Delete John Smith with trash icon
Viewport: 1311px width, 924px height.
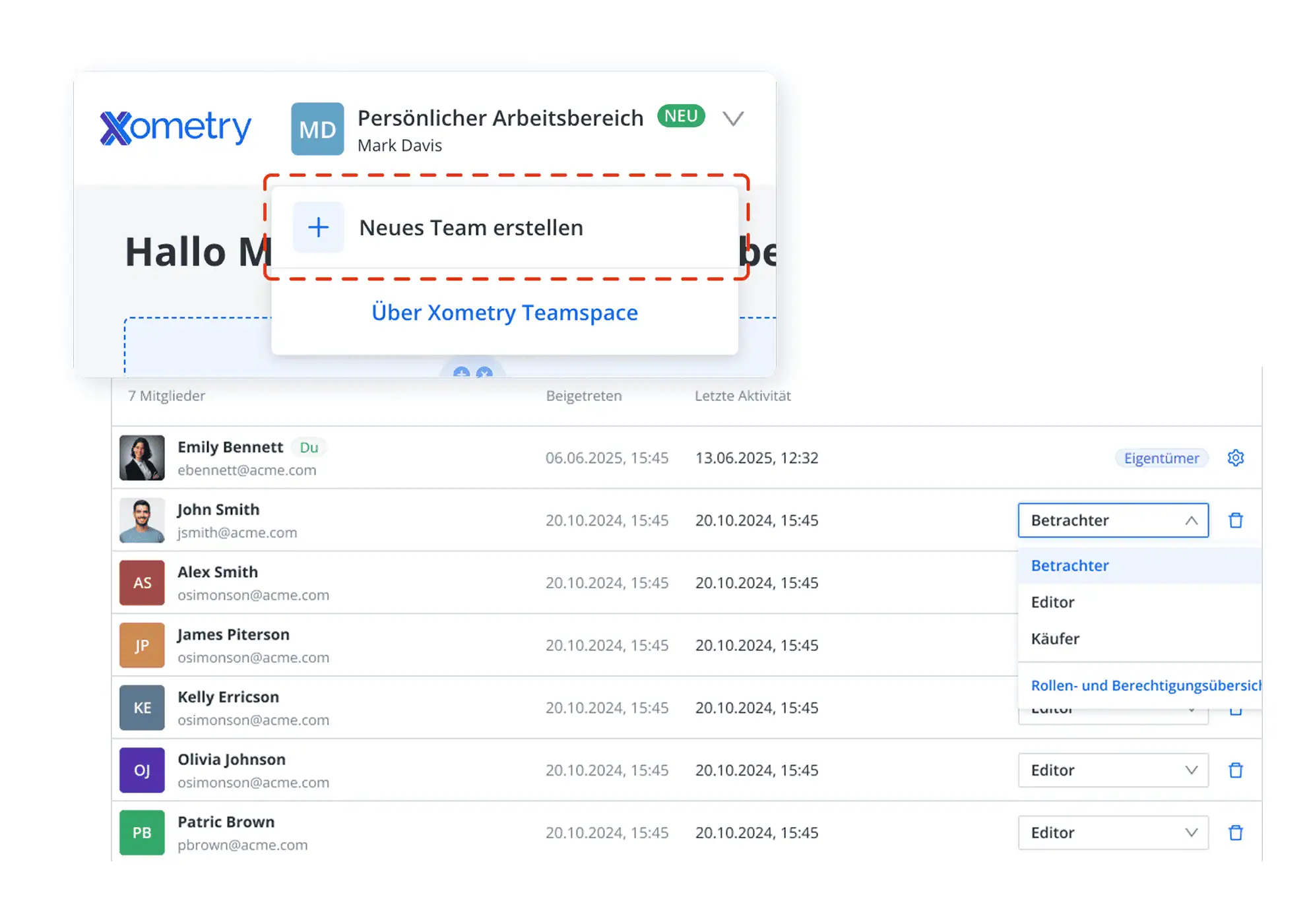pyautogui.click(x=1236, y=520)
